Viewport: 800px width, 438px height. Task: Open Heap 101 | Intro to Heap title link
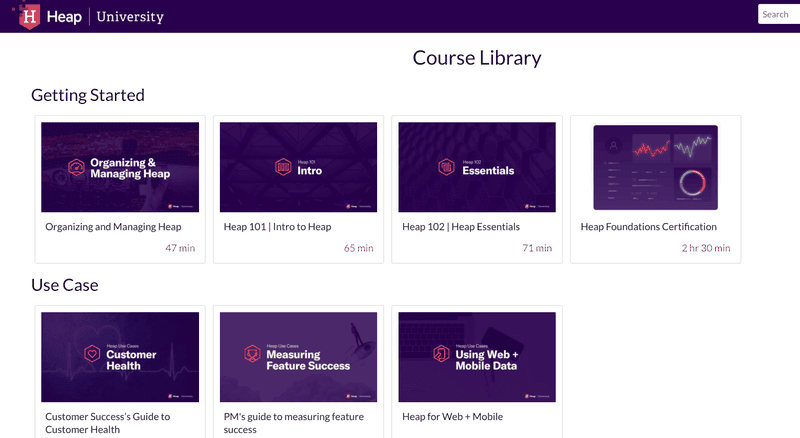pos(277,227)
